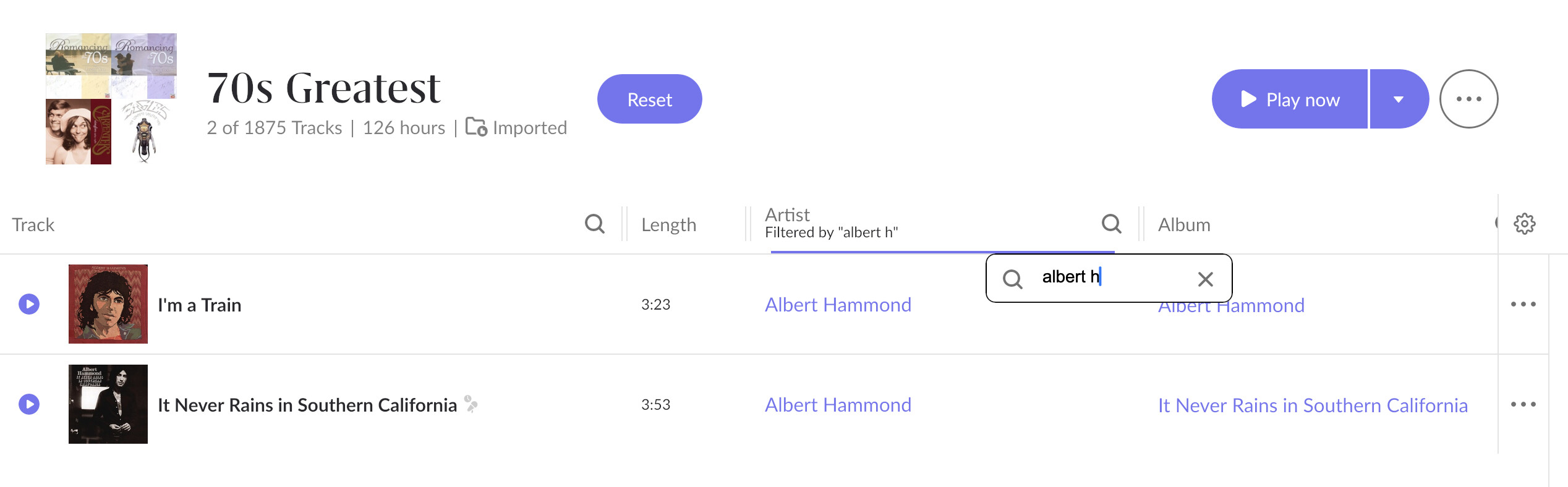The image size is (1568, 487).
Task: Click the Artist column search icon
Action: click(1111, 224)
